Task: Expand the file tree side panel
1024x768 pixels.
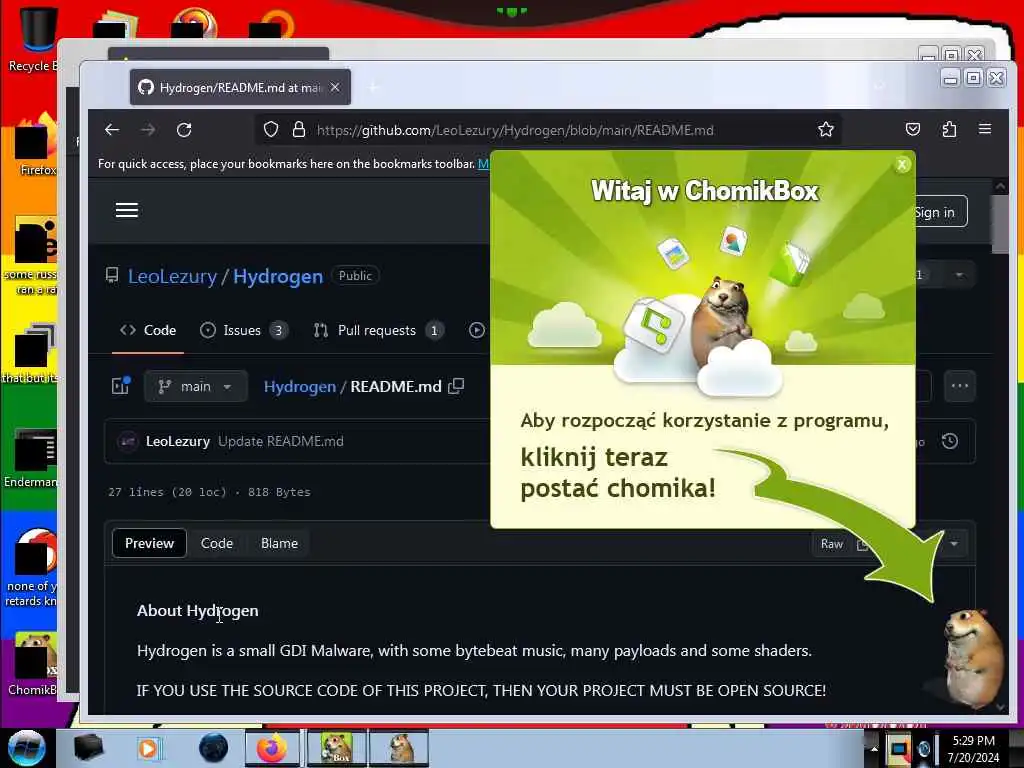Action: click(121, 386)
